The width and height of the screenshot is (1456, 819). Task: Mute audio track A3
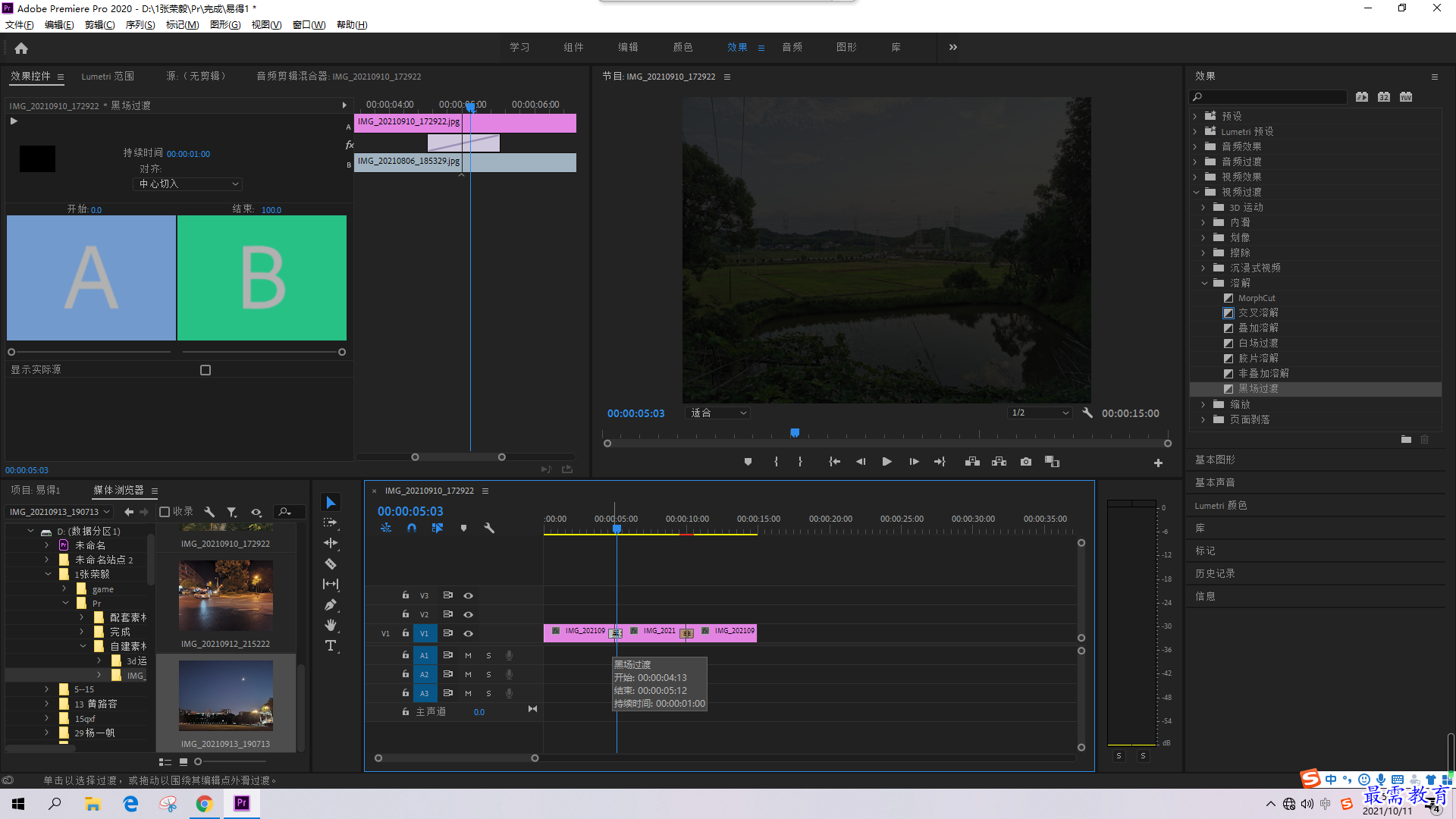tap(468, 694)
